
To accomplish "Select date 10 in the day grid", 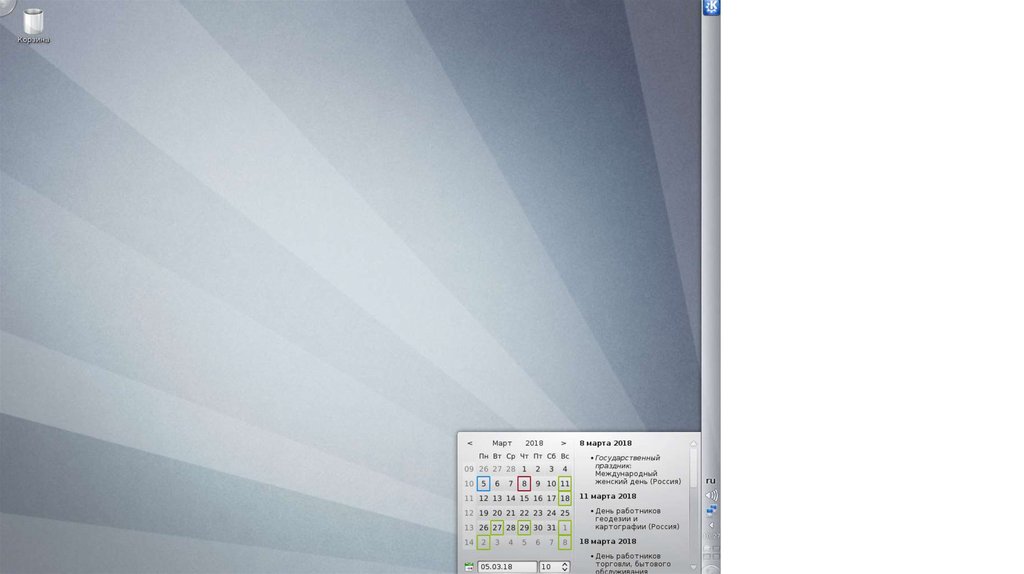I will [x=551, y=484].
